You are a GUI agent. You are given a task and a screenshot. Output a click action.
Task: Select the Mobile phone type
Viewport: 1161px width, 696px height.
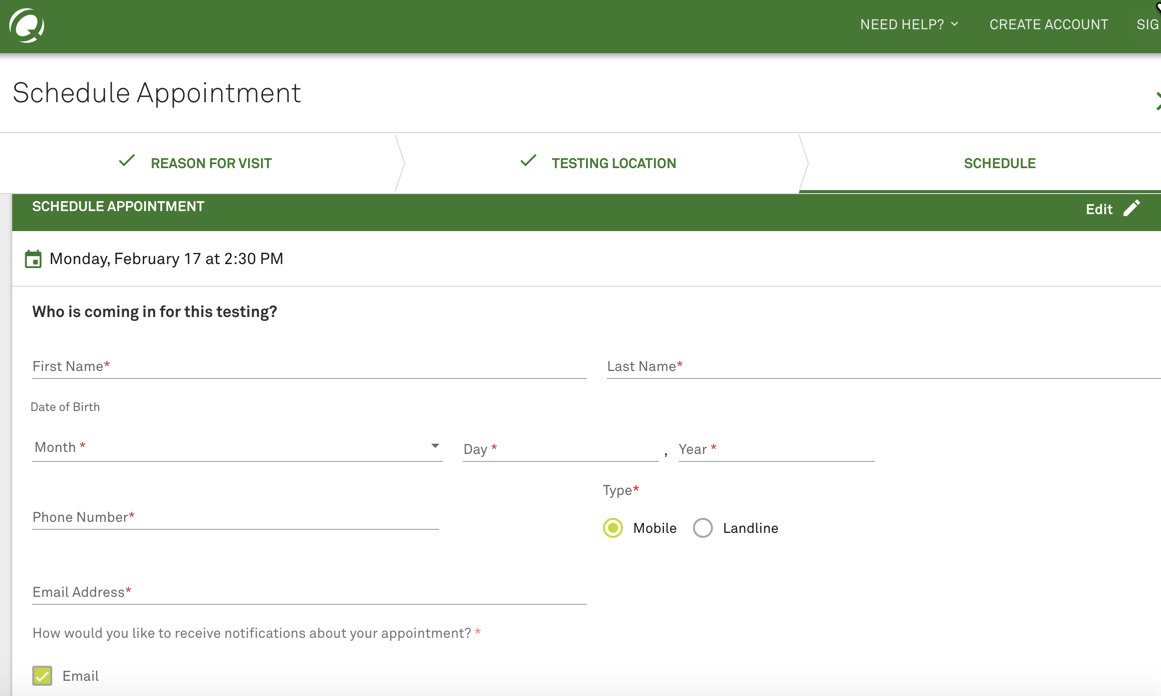613,528
